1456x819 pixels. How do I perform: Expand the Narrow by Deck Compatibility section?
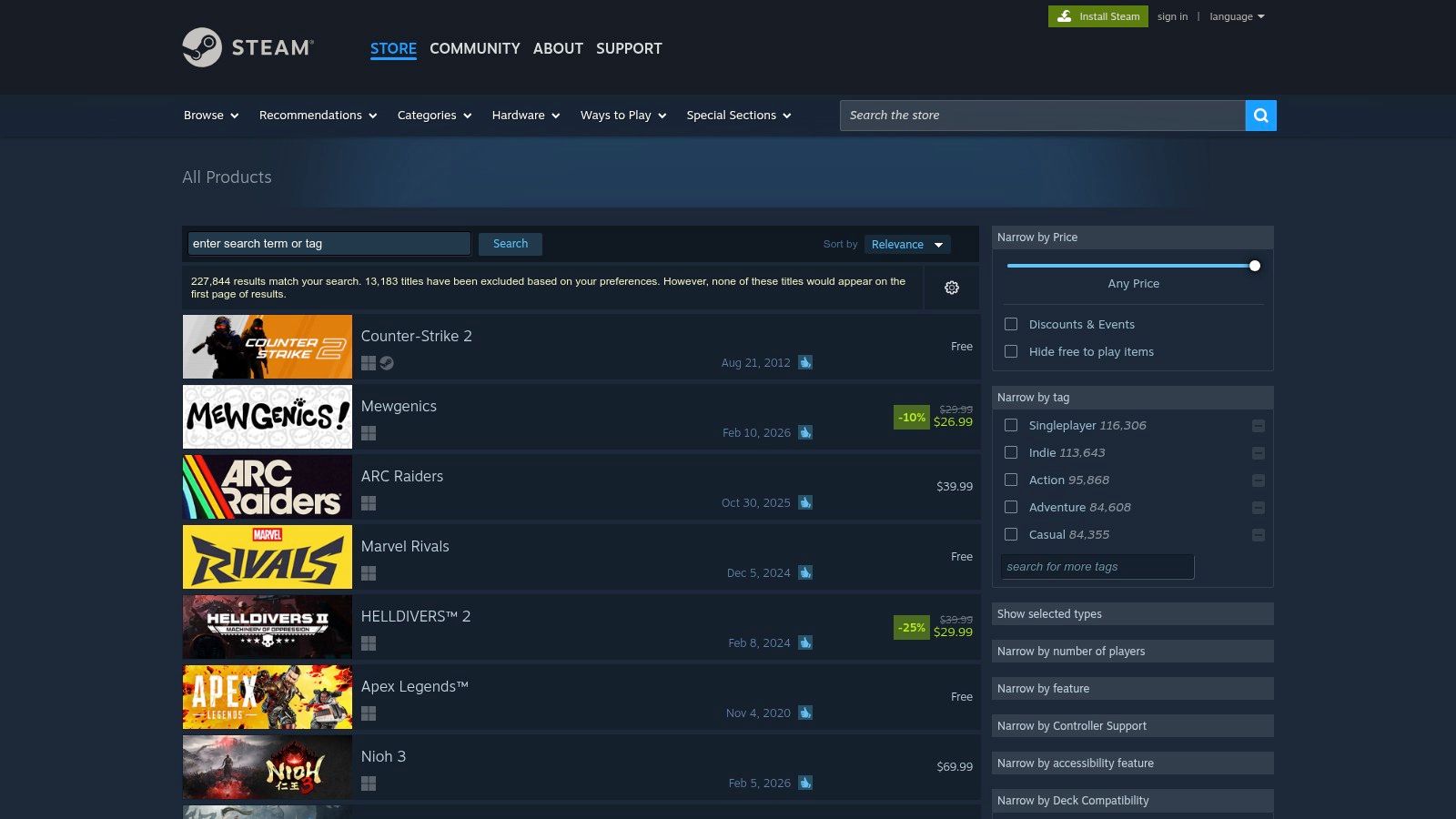1132,800
